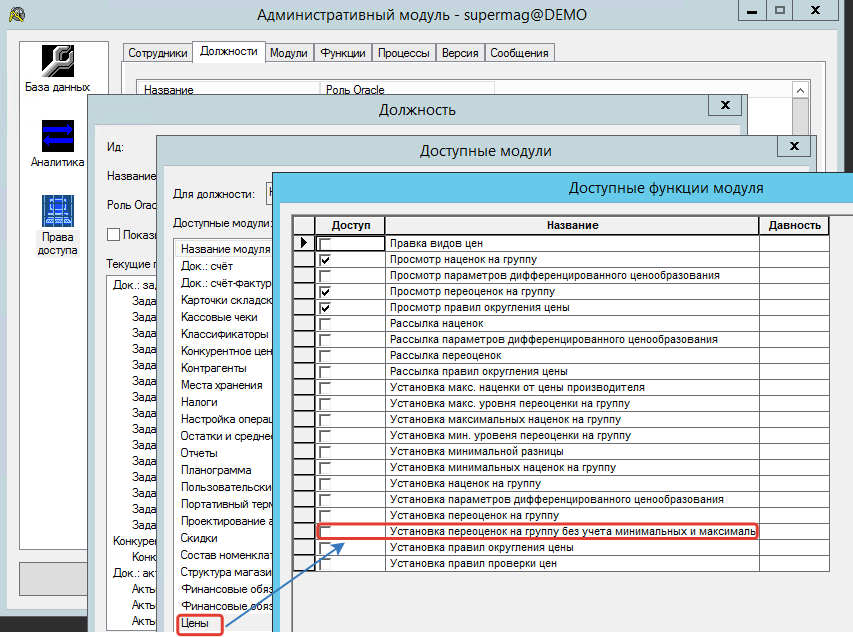This screenshot has height=637, width=853.
Task: Select the Цены module in the list
Action: [x=195, y=623]
